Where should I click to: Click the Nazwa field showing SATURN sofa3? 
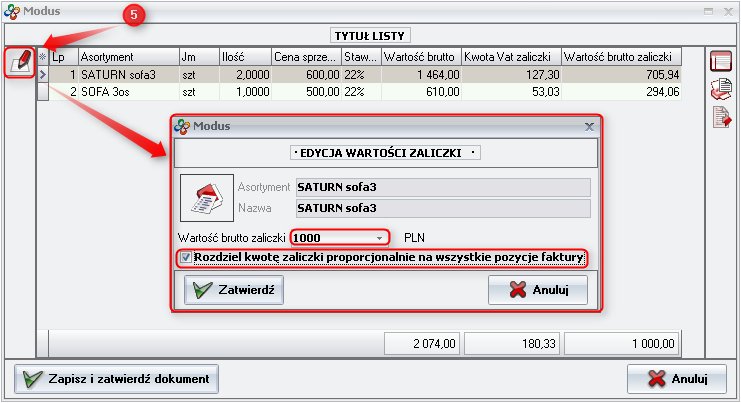tap(443, 208)
